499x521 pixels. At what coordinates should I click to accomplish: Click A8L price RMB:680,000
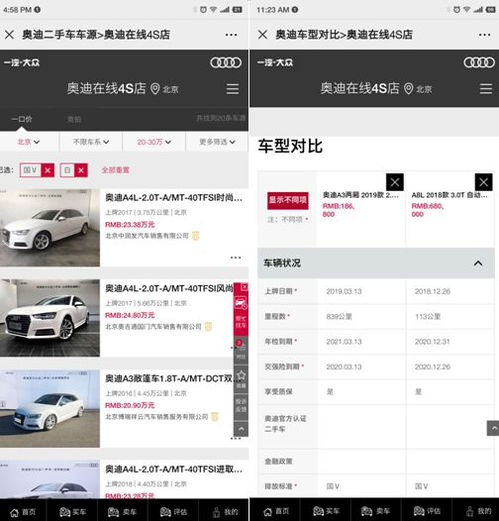[x=427, y=210]
